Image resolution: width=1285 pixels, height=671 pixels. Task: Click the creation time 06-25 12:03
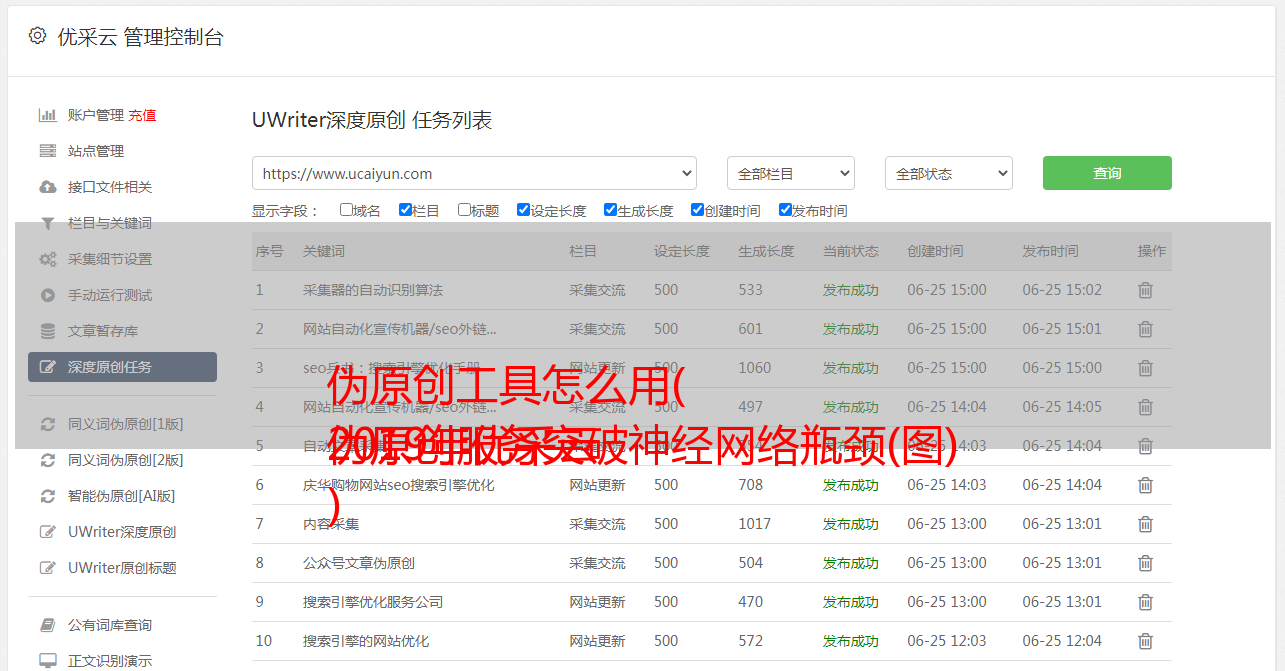point(947,641)
